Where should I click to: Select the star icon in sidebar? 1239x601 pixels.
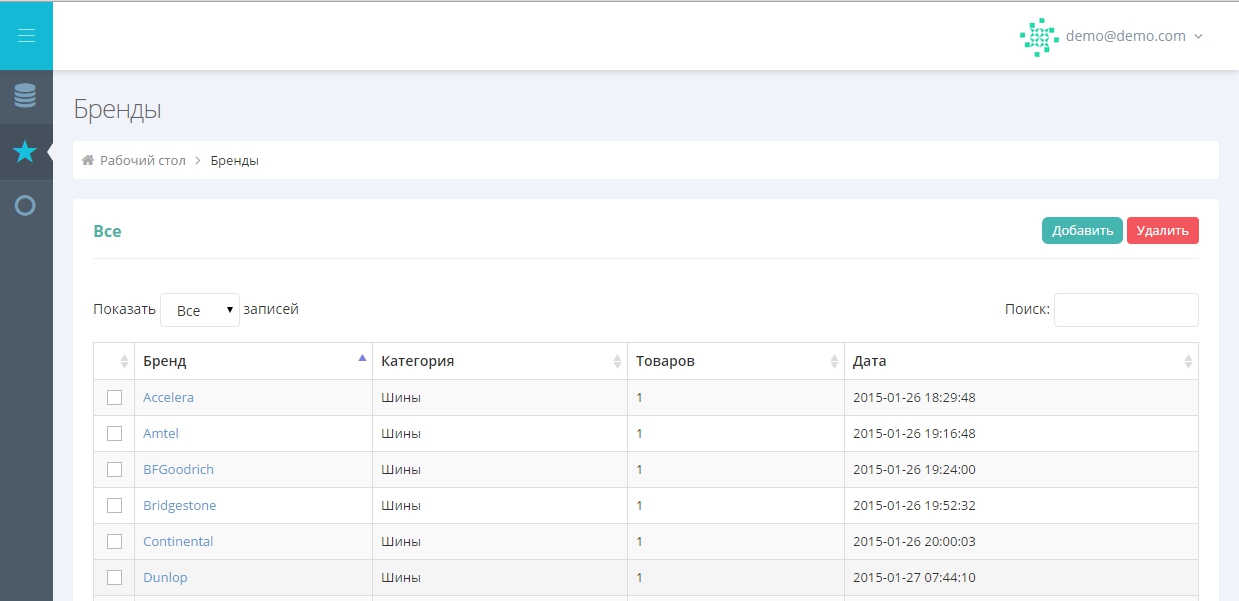tap(26, 152)
